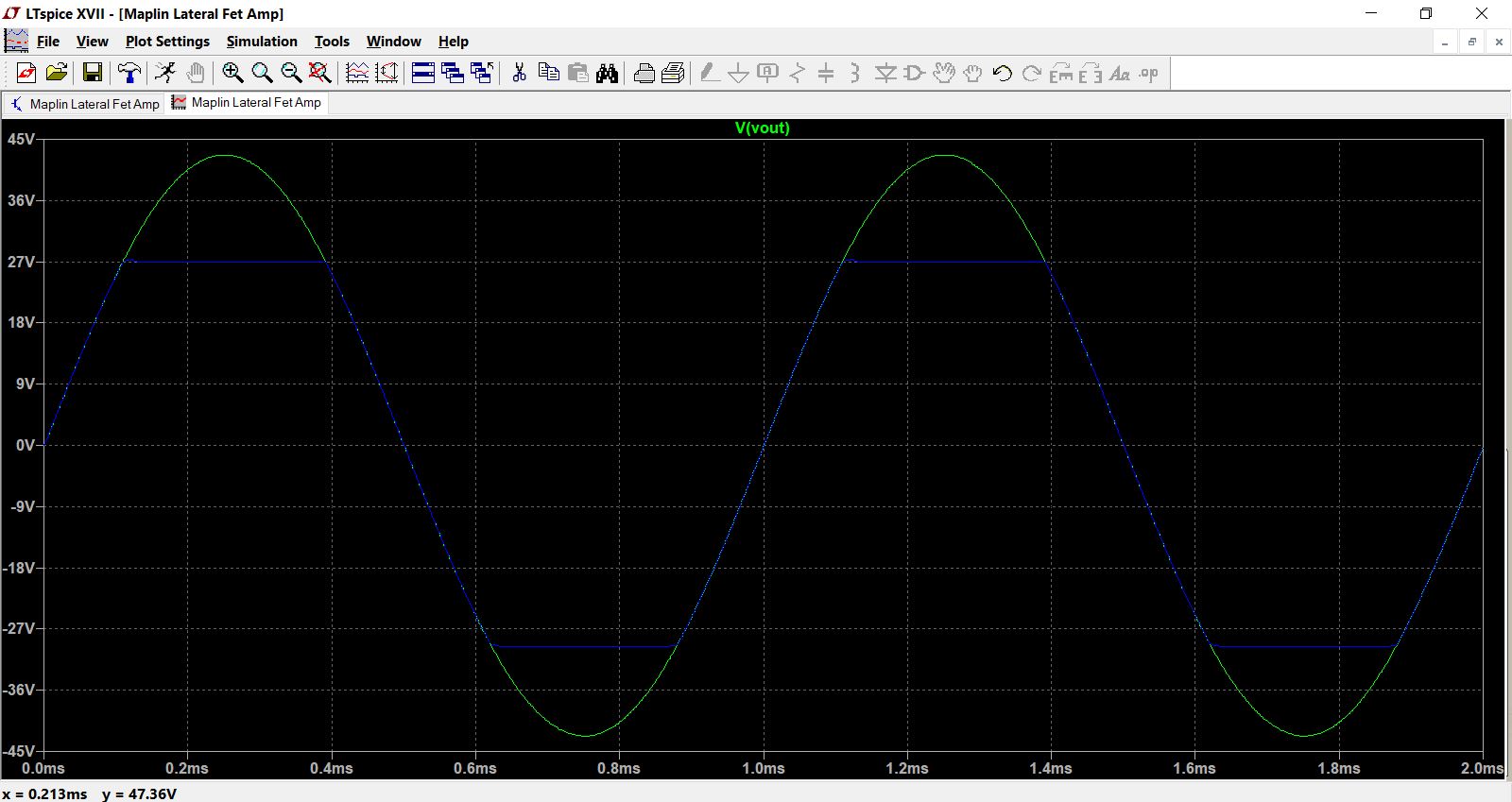1512x802 pixels.
Task: Click the New Schematic toolbar icon
Action: click(x=26, y=73)
